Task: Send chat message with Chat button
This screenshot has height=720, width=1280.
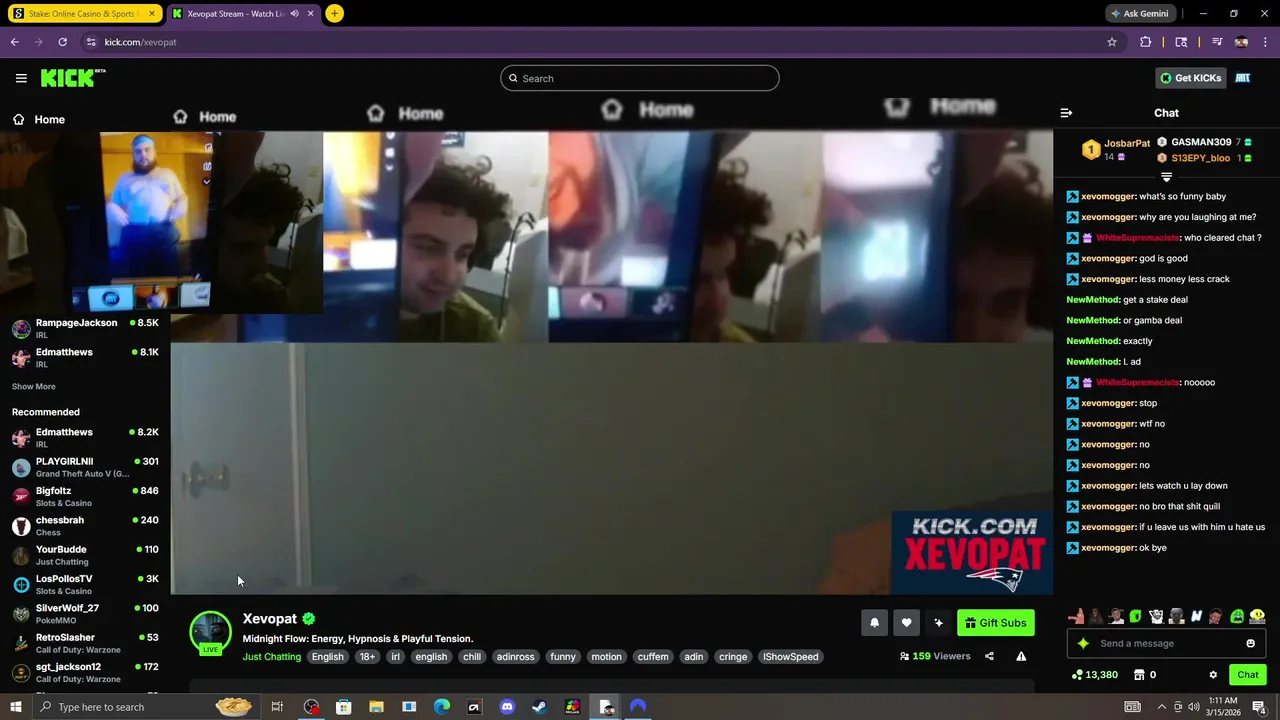Action: point(1247,675)
